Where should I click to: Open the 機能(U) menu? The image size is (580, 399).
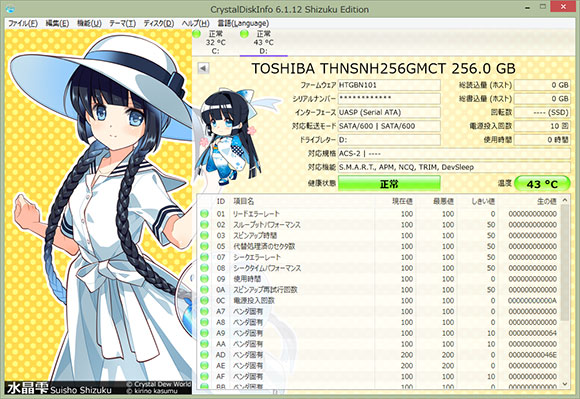pos(89,23)
